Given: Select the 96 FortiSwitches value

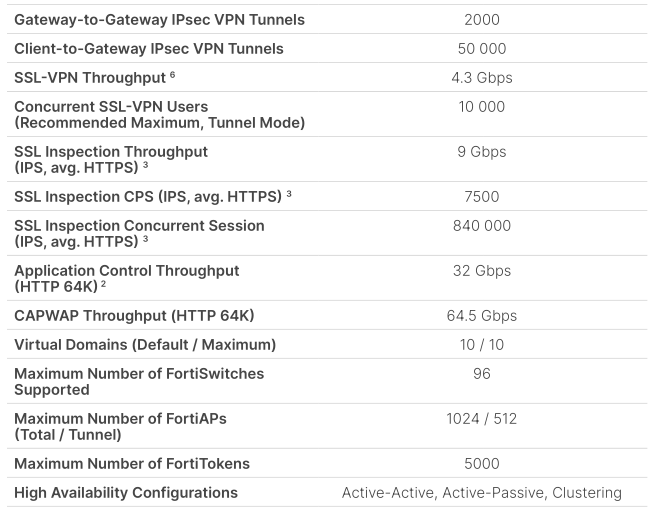Looking at the screenshot, I should (482, 374).
